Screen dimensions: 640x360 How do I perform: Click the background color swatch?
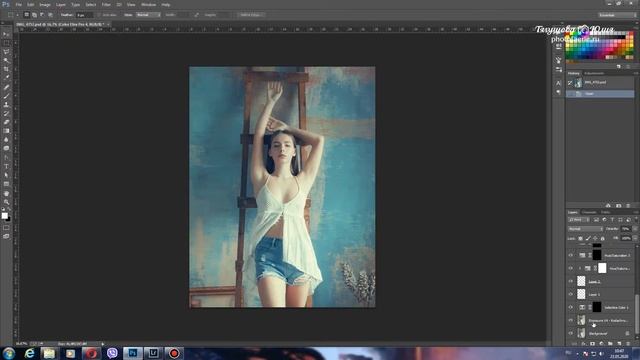8,219
